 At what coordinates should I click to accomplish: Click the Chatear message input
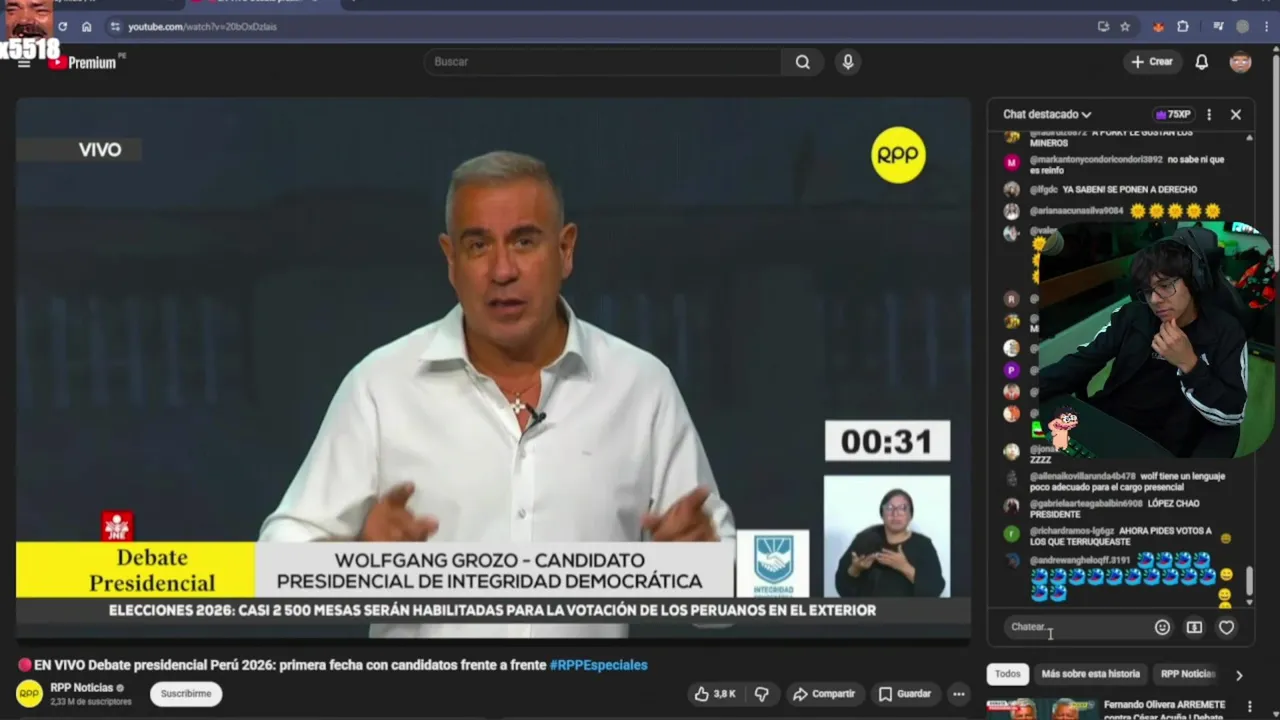[x=1076, y=627]
